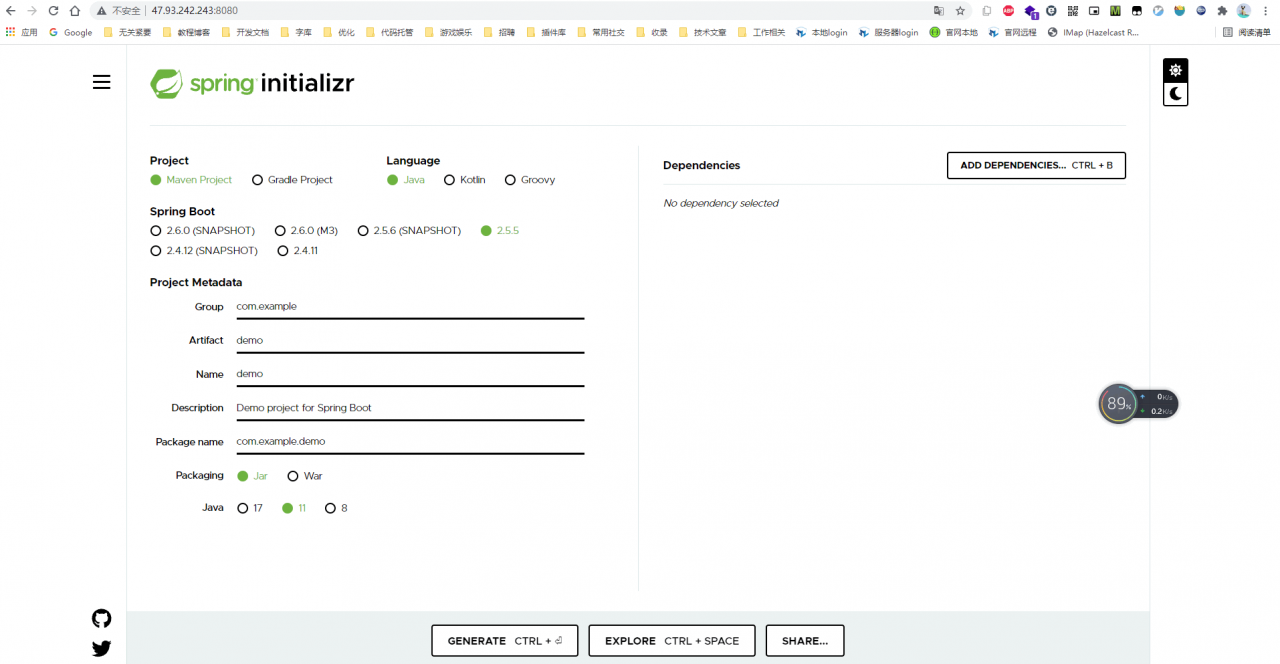Reload the current page
This screenshot has width=1280, height=664.
point(53,11)
